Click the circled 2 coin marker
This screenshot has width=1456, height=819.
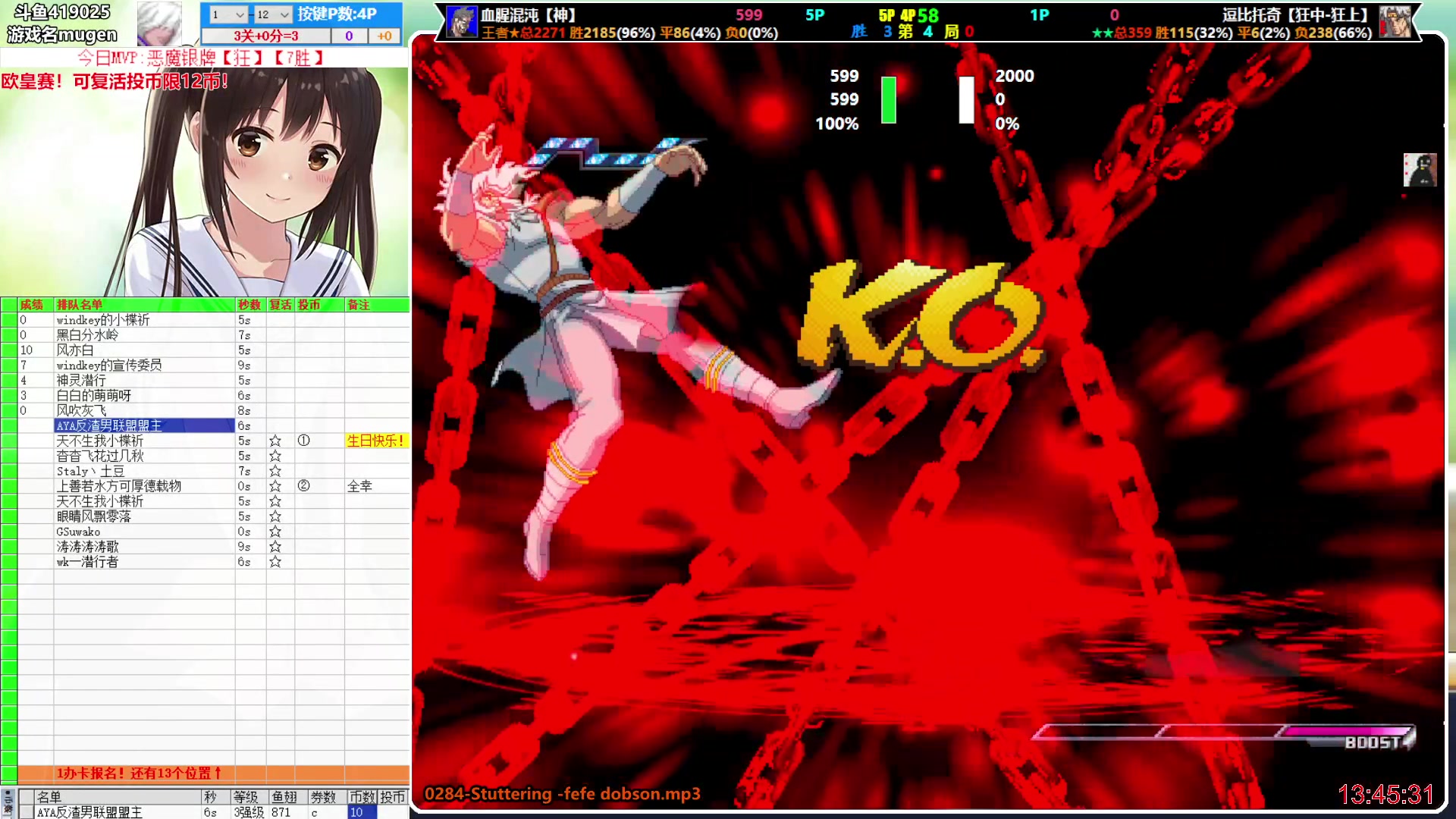(x=303, y=486)
